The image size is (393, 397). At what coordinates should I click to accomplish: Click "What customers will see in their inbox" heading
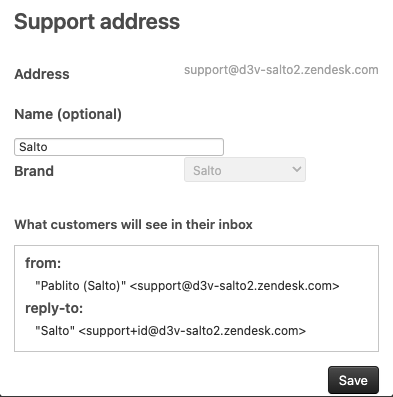coord(133,224)
